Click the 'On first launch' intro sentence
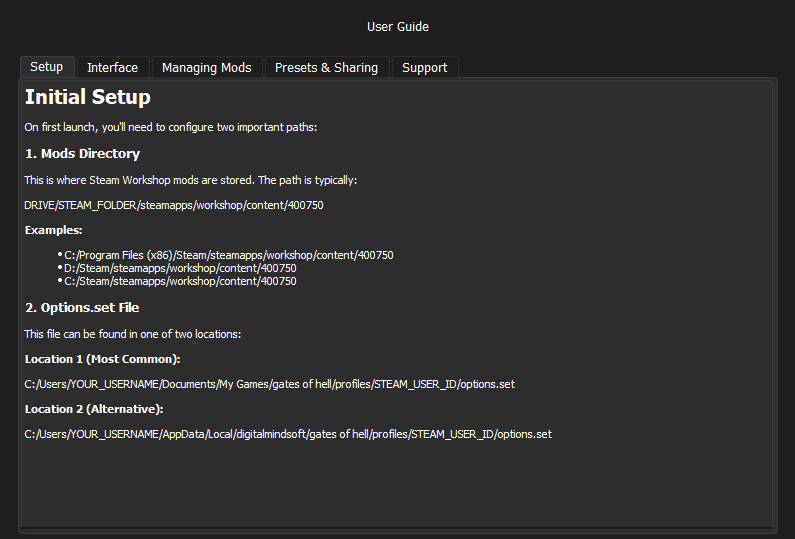 170,128
